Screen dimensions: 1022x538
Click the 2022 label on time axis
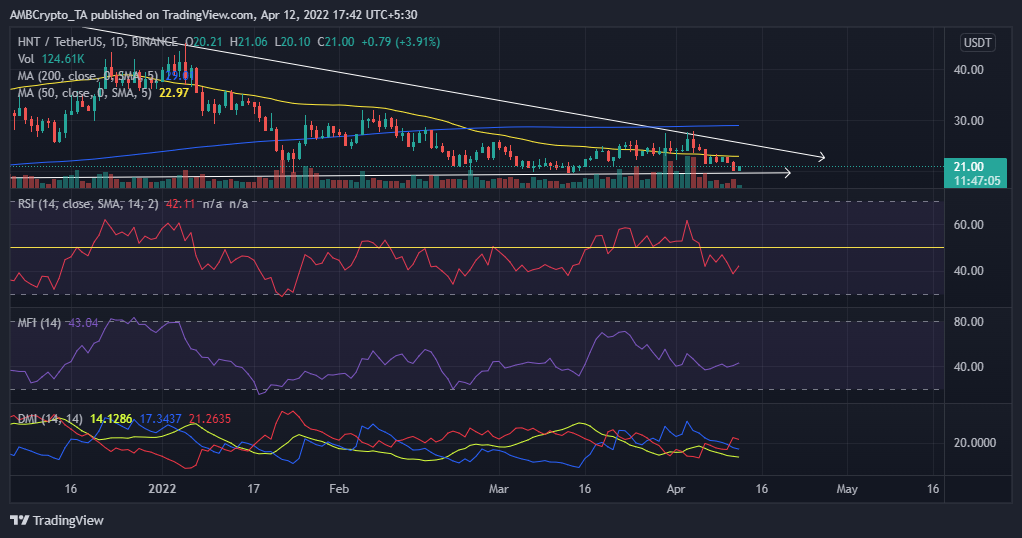[x=161, y=490]
